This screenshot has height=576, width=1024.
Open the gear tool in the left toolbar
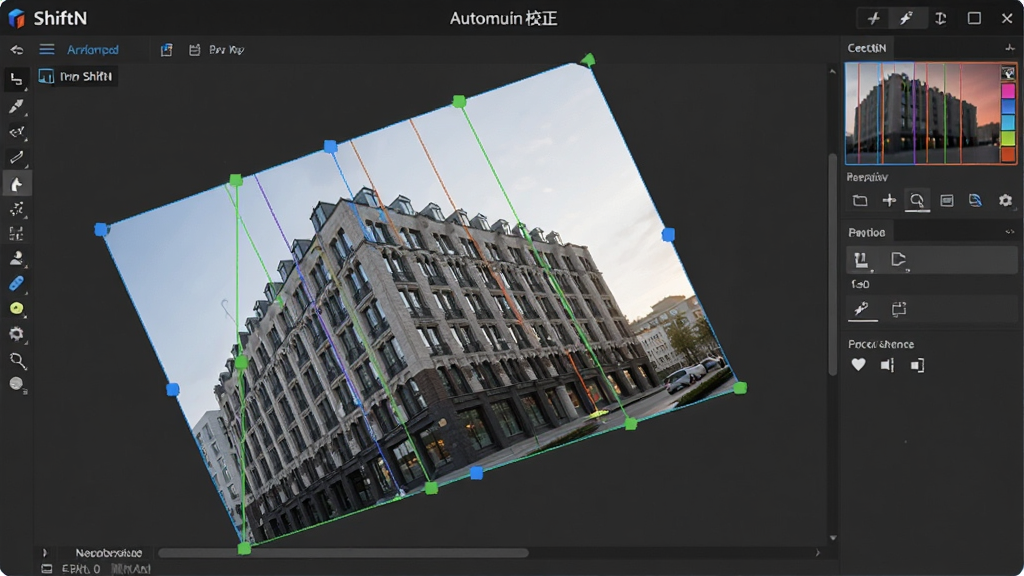point(16,334)
